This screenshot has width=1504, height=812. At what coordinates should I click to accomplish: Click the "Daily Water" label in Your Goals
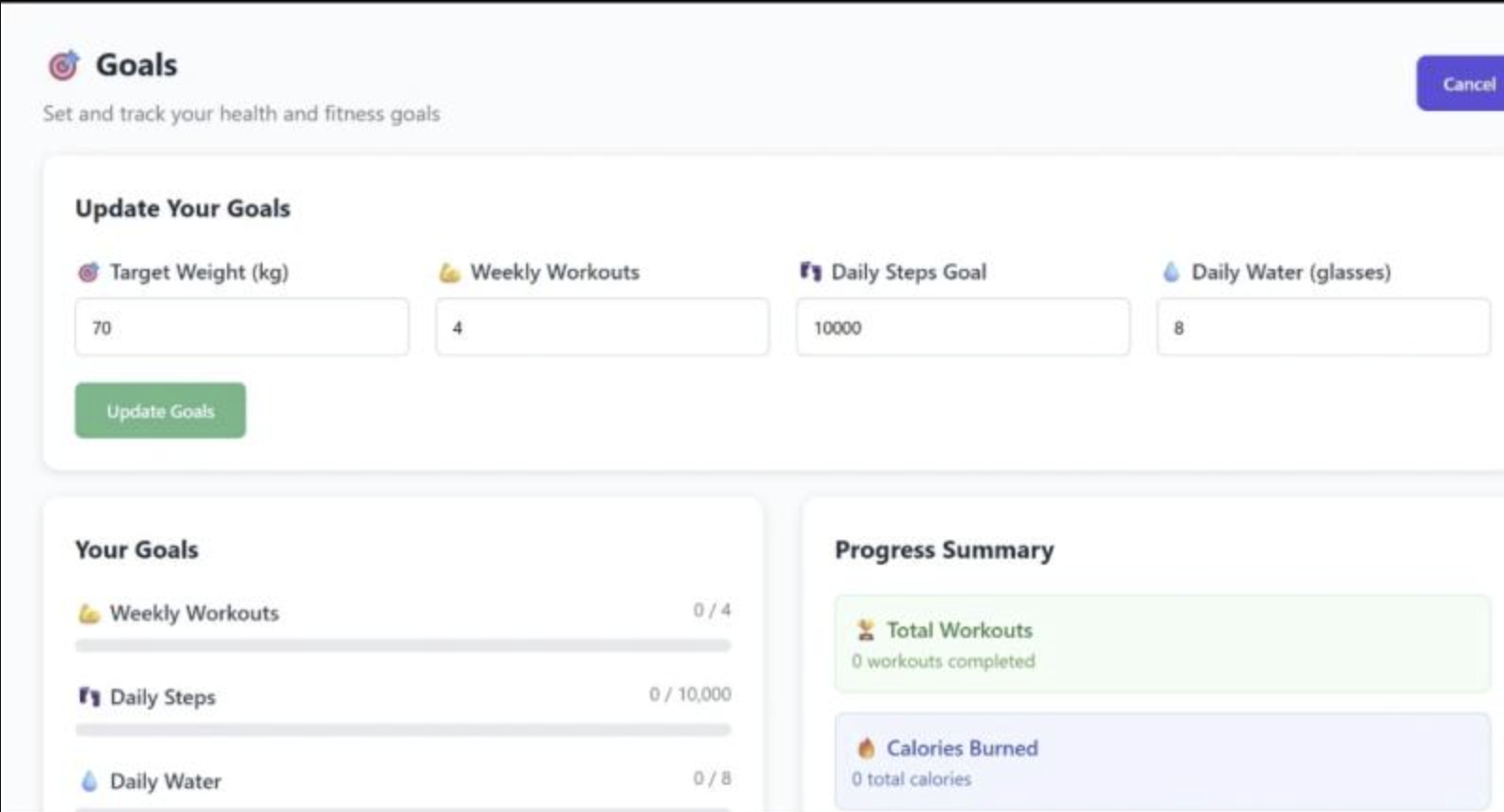166,781
